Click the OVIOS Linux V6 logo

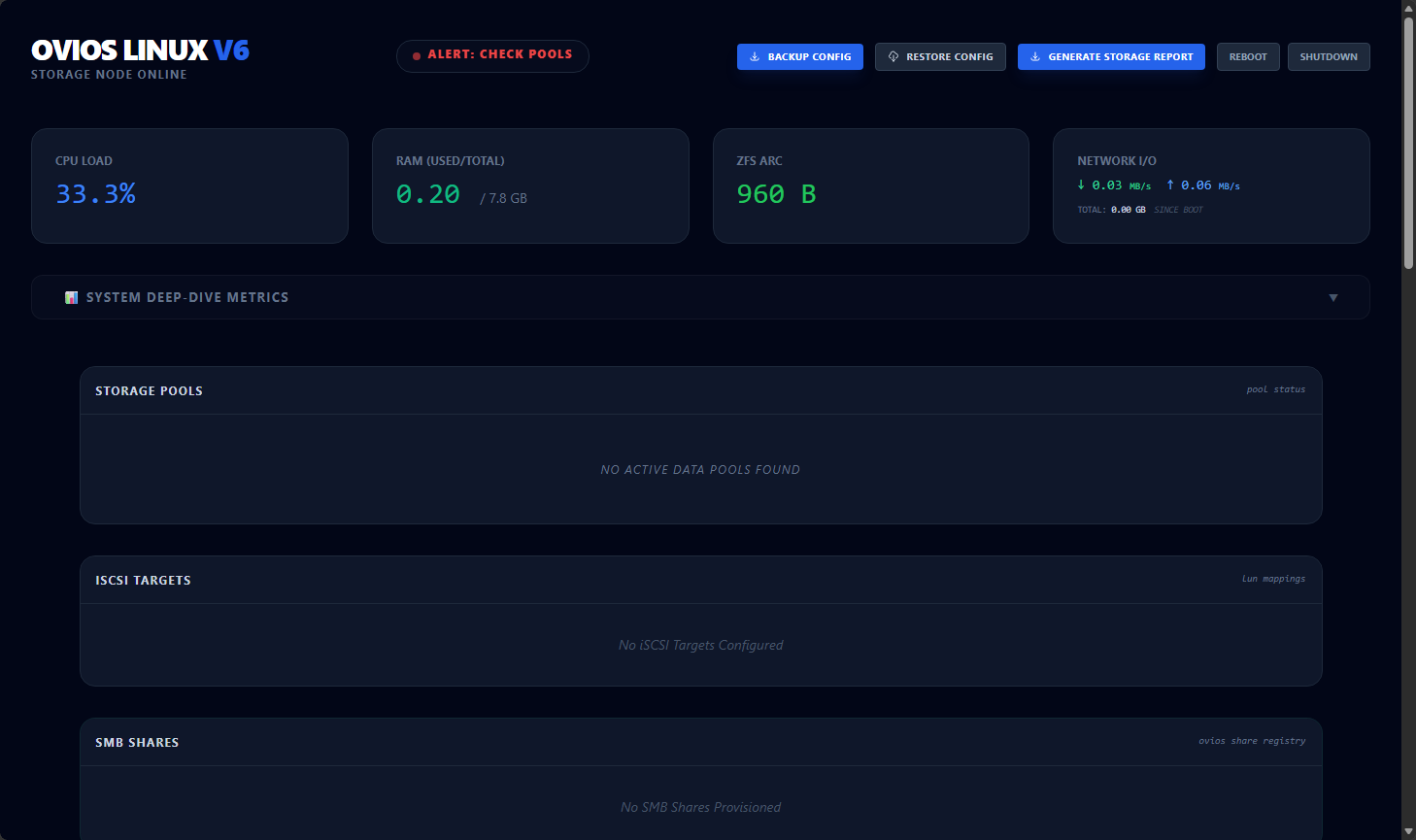click(x=140, y=50)
